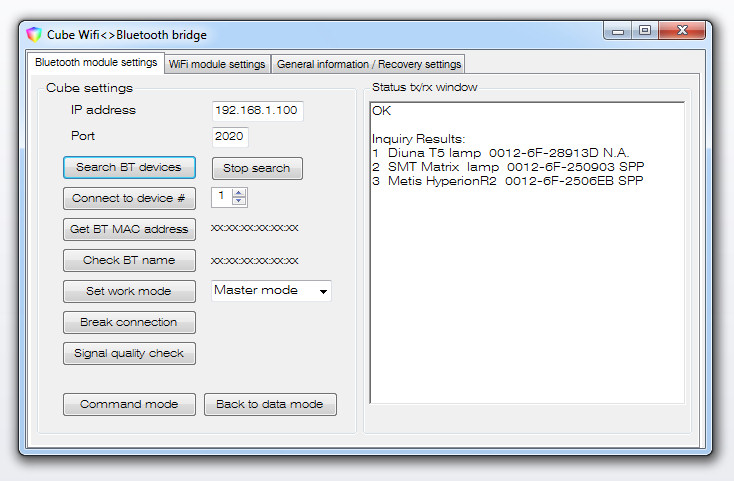Switch to Command mode
The height and width of the screenshot is (481, 734).
(129, 404)
